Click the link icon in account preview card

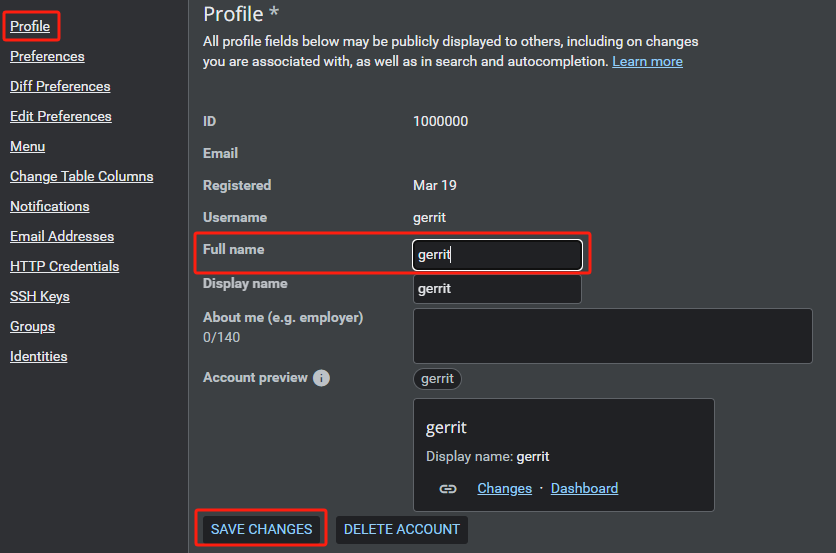point(448,488)
